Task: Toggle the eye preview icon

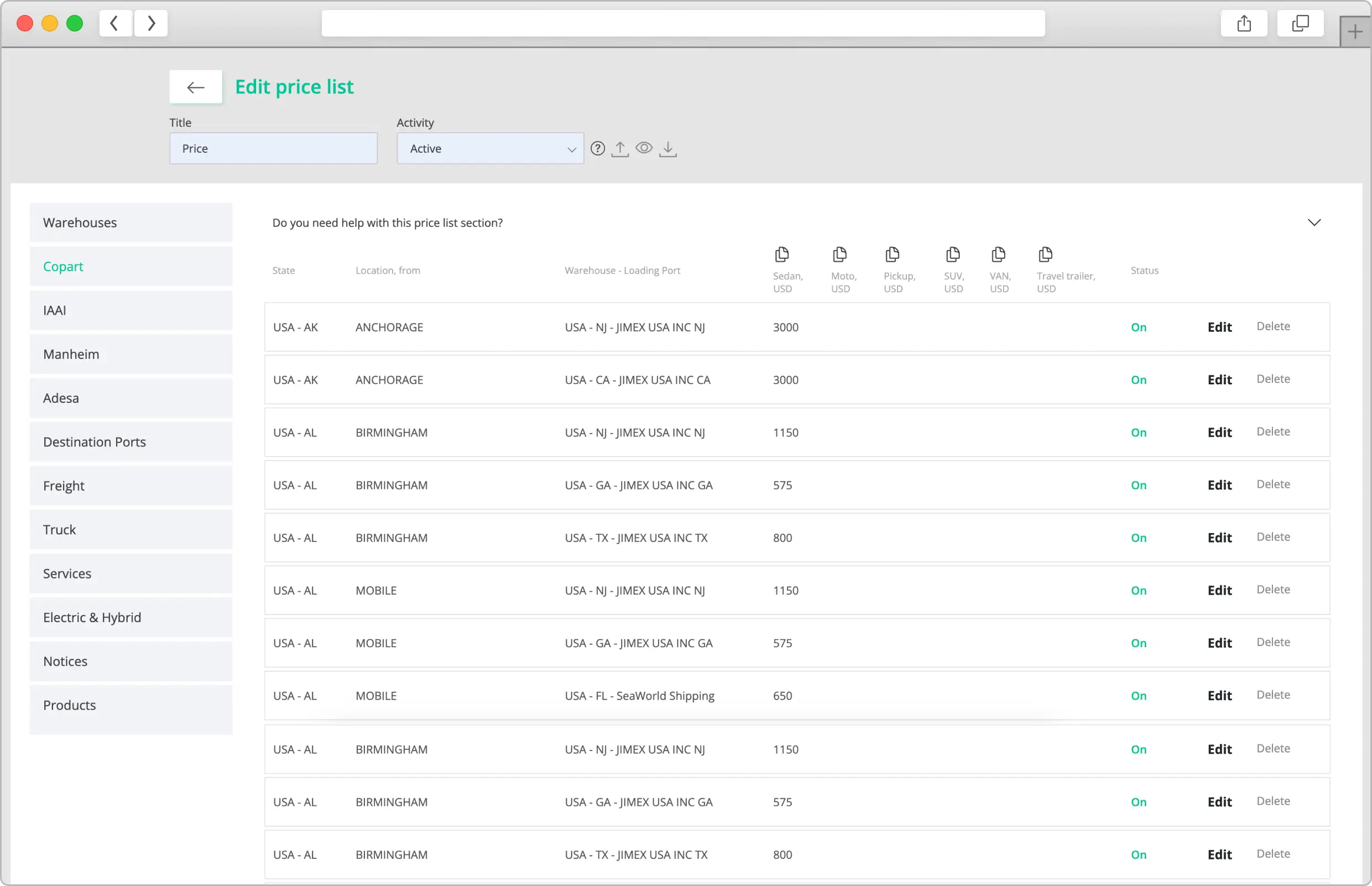Action: 644,148
